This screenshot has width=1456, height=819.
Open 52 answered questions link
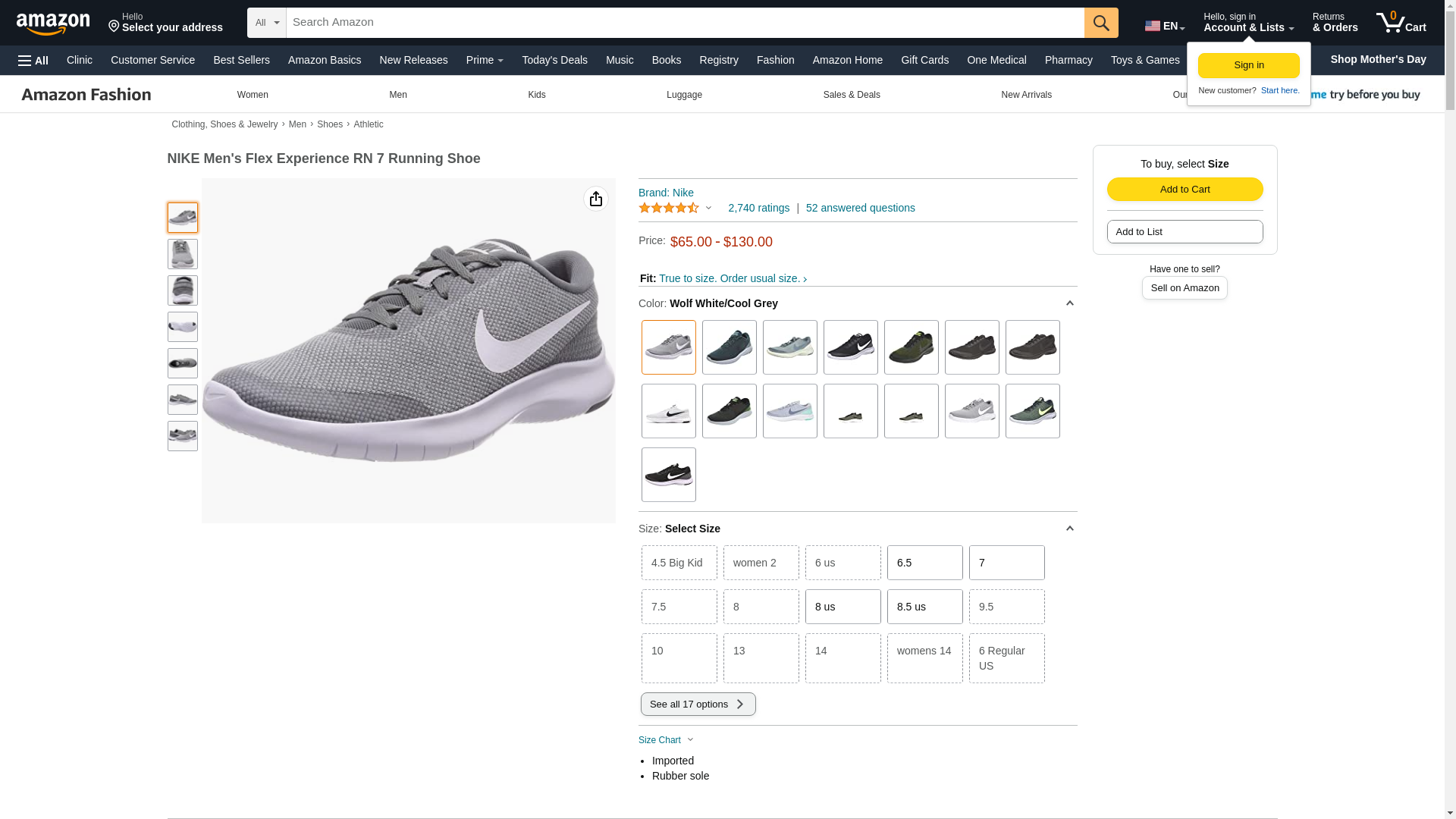[860, 208]
